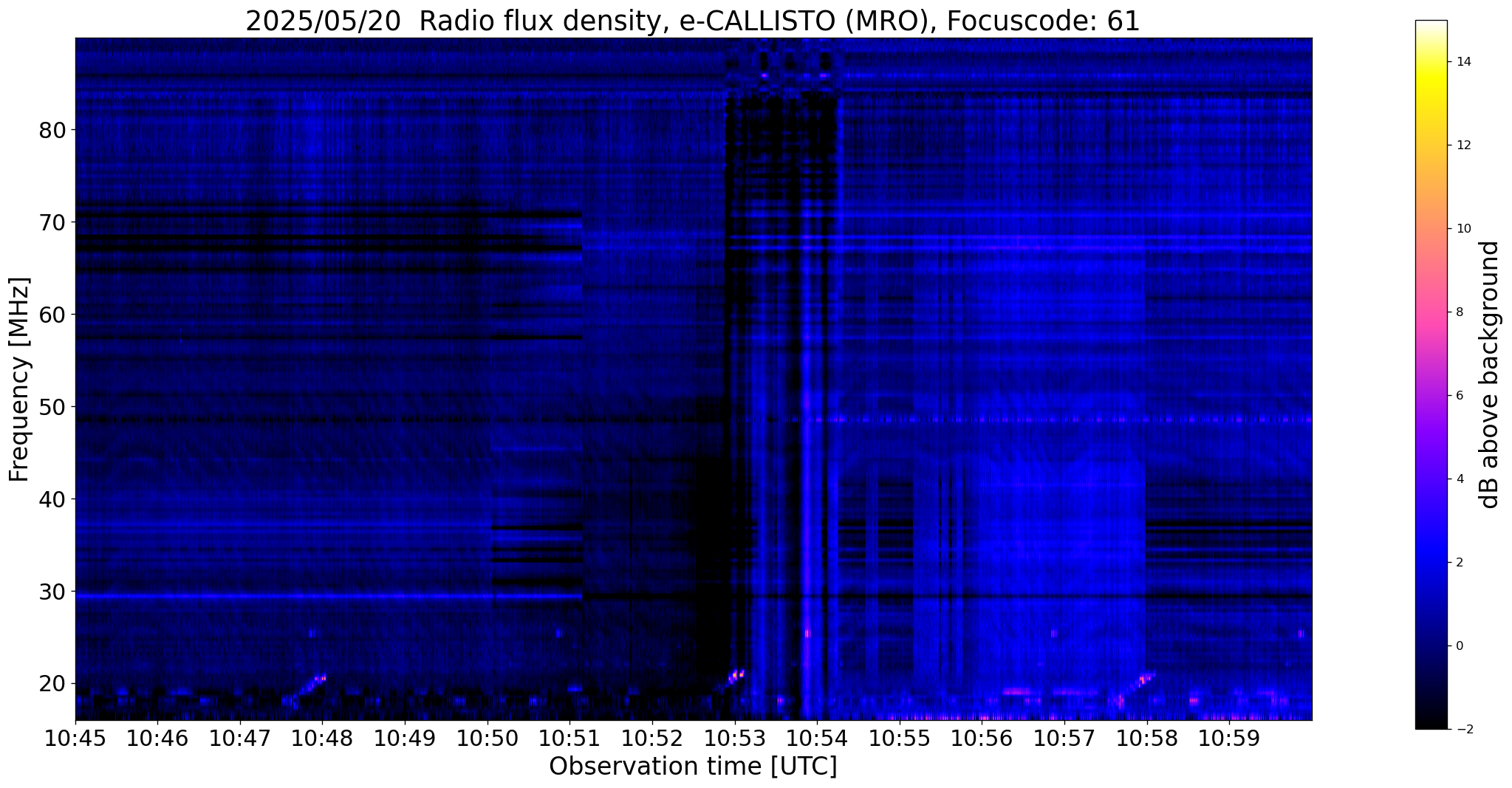
Task: Click the 70 MHz frequency tick label
Action: (x=52, y=222)
